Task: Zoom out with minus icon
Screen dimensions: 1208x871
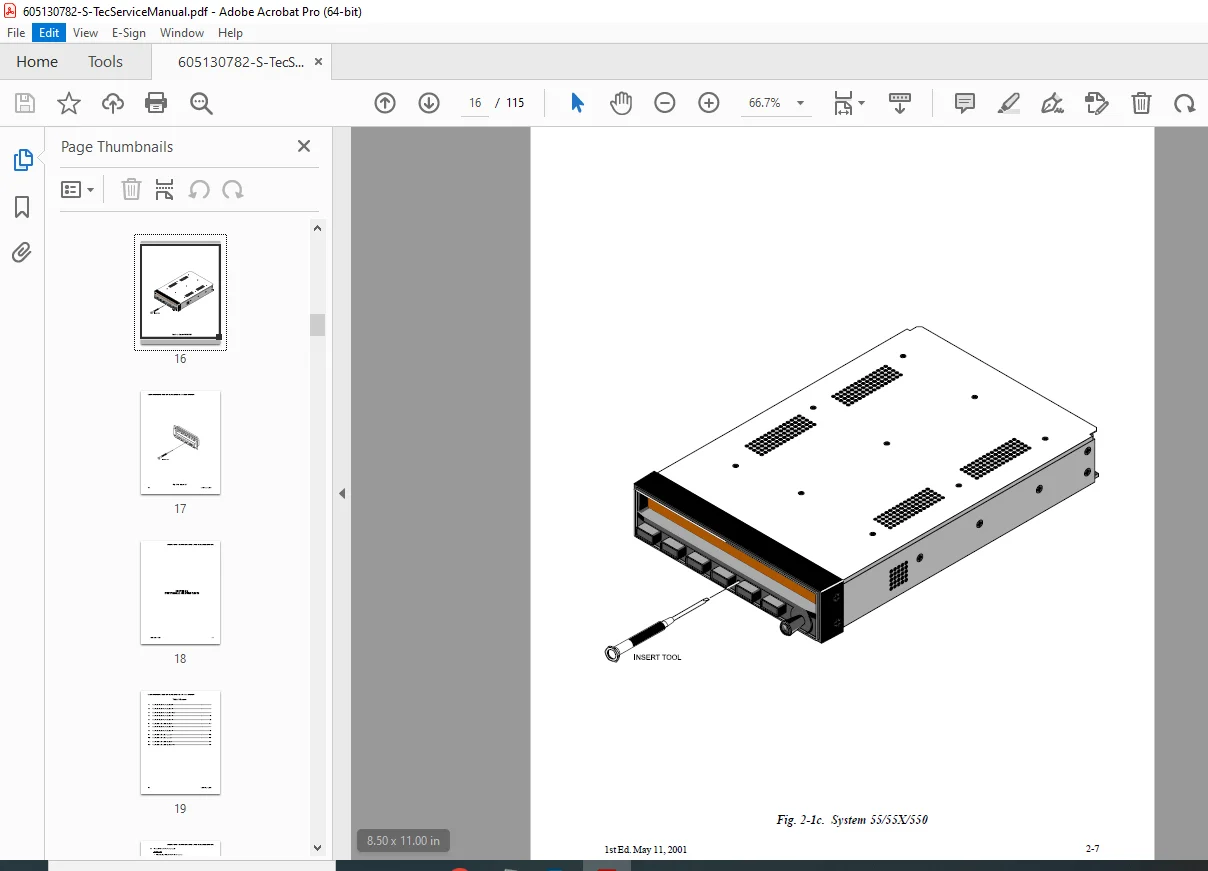Action: pyautogui.click(x=665, y=103)
